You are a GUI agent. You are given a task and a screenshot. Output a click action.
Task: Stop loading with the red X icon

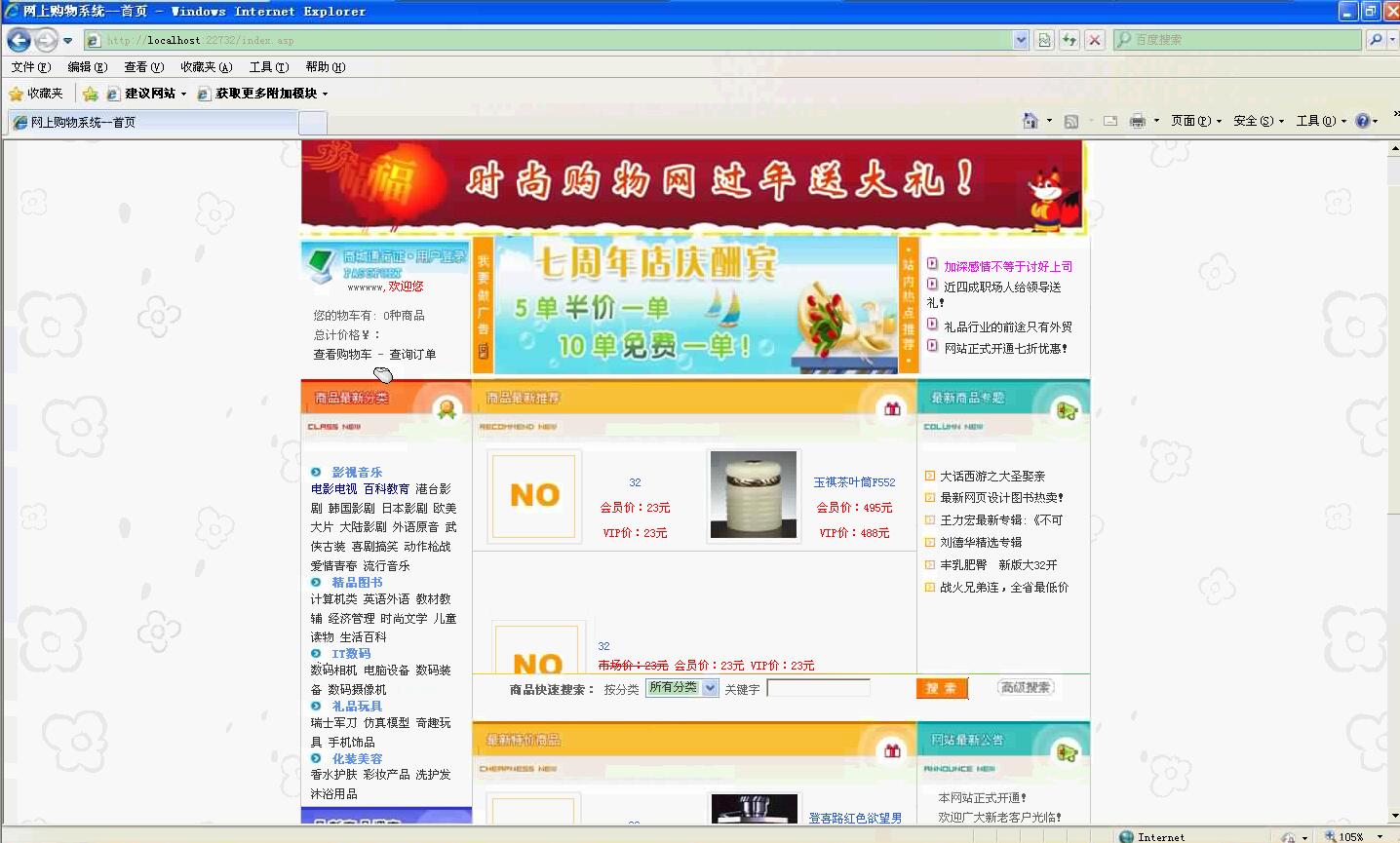click(x=1095, y=40)
